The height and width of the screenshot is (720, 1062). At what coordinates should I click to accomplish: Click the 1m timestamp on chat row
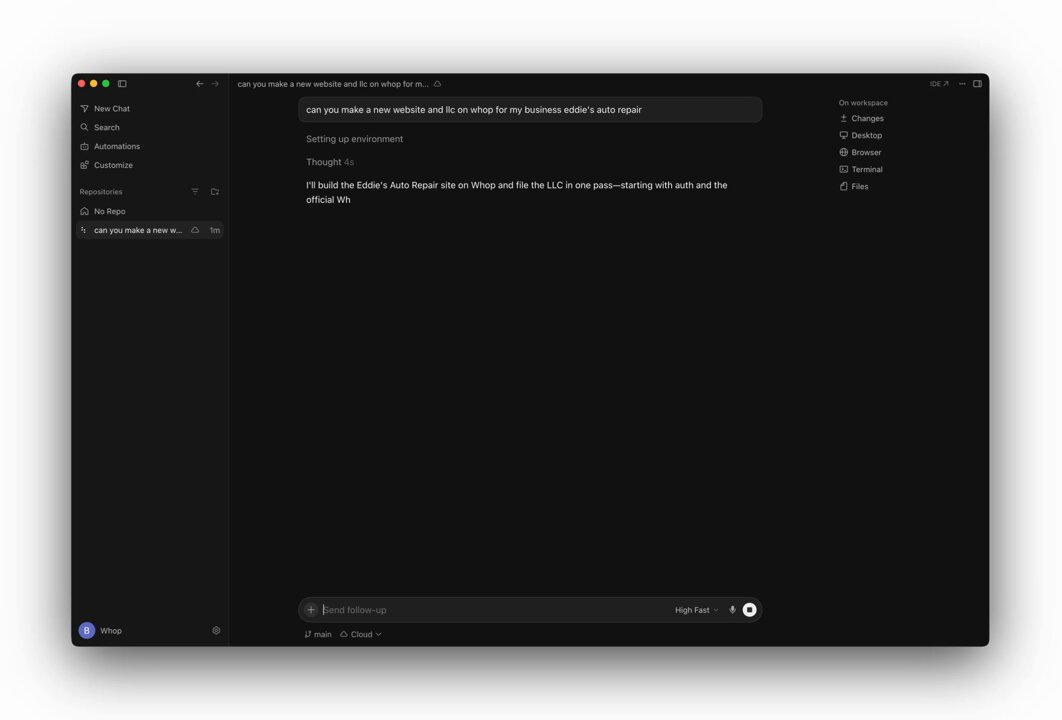pos(215,230)
